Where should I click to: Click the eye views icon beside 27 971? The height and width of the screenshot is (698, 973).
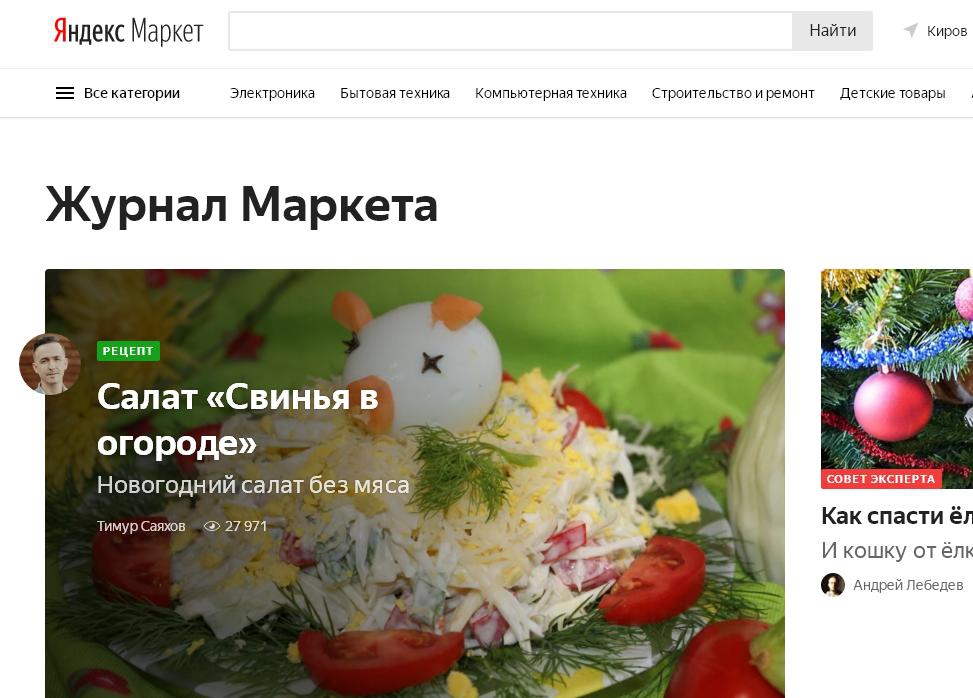pos(212,526)
